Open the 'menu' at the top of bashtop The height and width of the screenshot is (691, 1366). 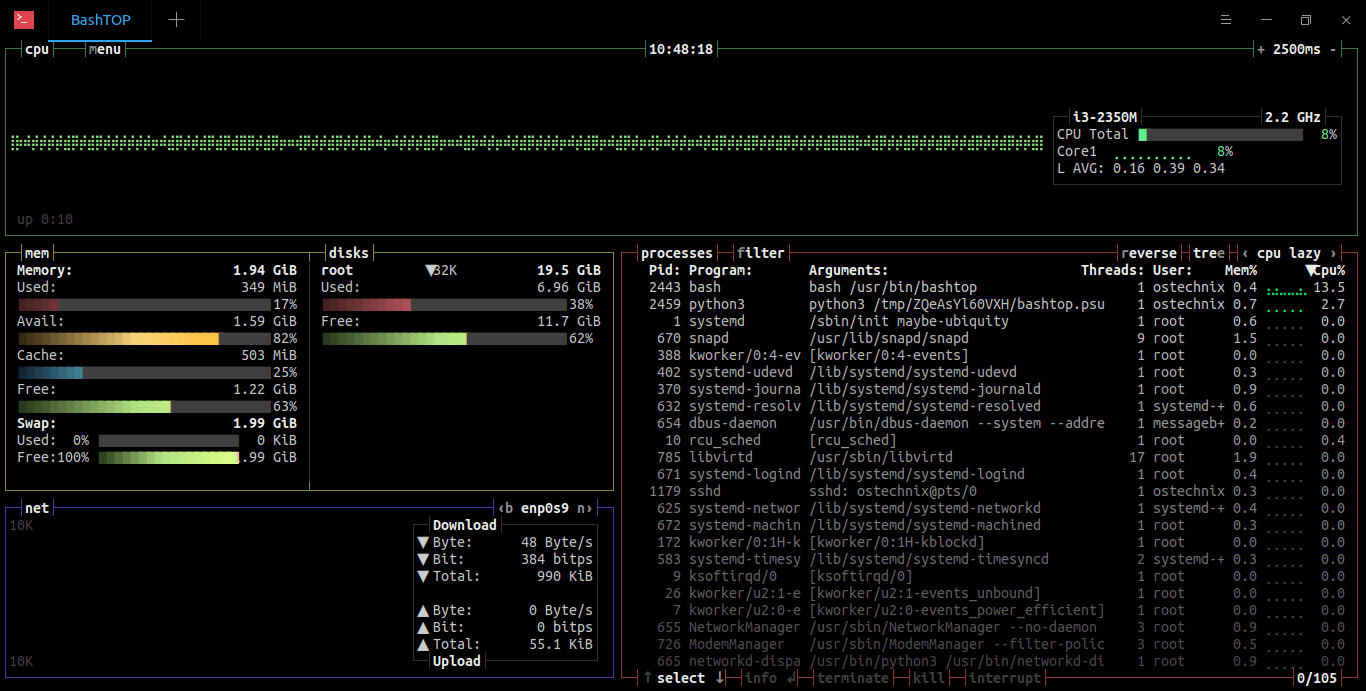click(104, 48)
